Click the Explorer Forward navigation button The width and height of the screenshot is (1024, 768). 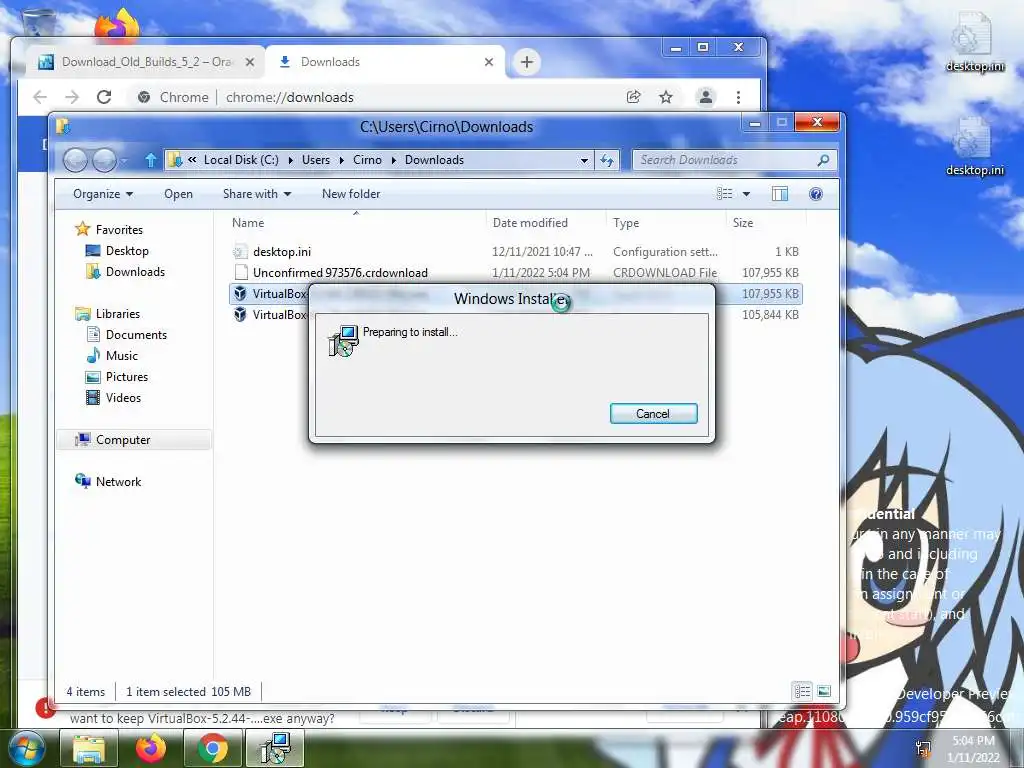click(x=104, y=160)
